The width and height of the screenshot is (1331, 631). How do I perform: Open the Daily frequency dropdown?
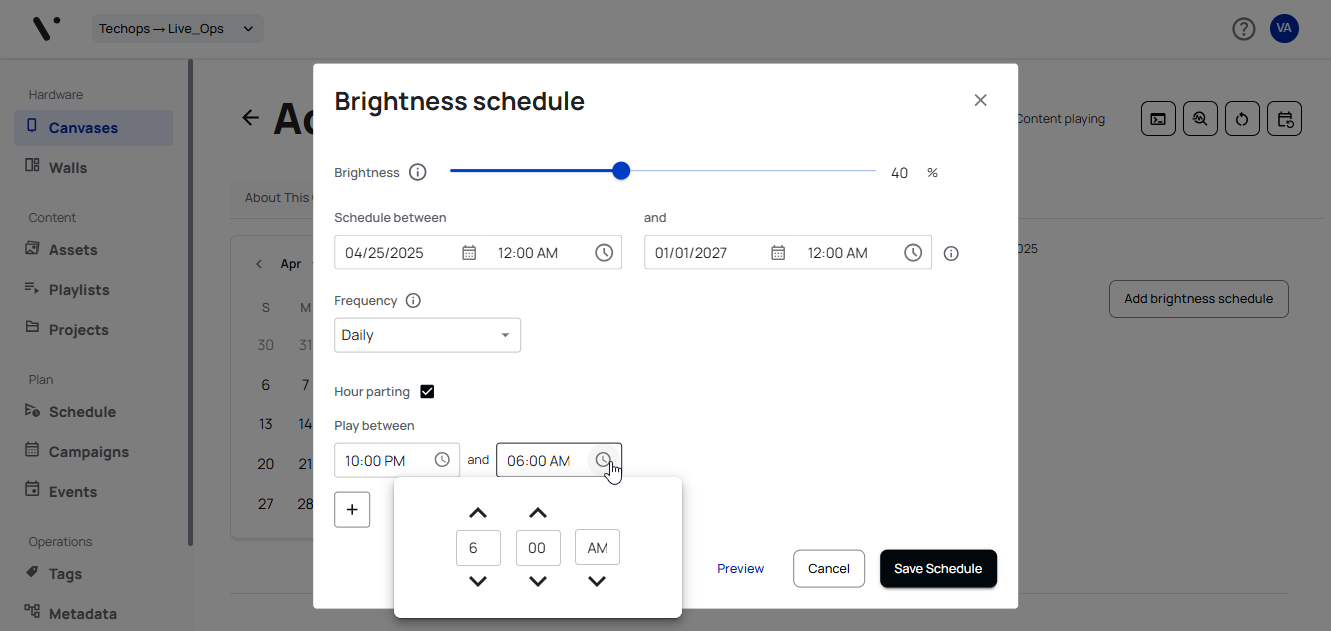pyautogui.click(x=427, y=335)
